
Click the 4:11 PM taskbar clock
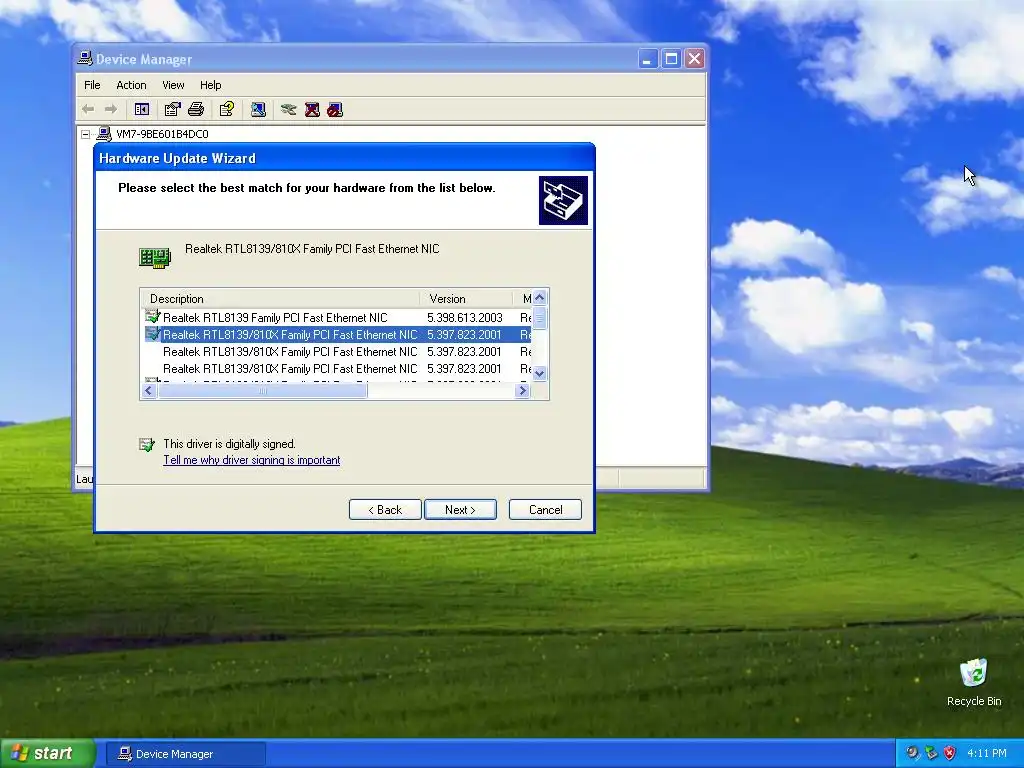987,754
